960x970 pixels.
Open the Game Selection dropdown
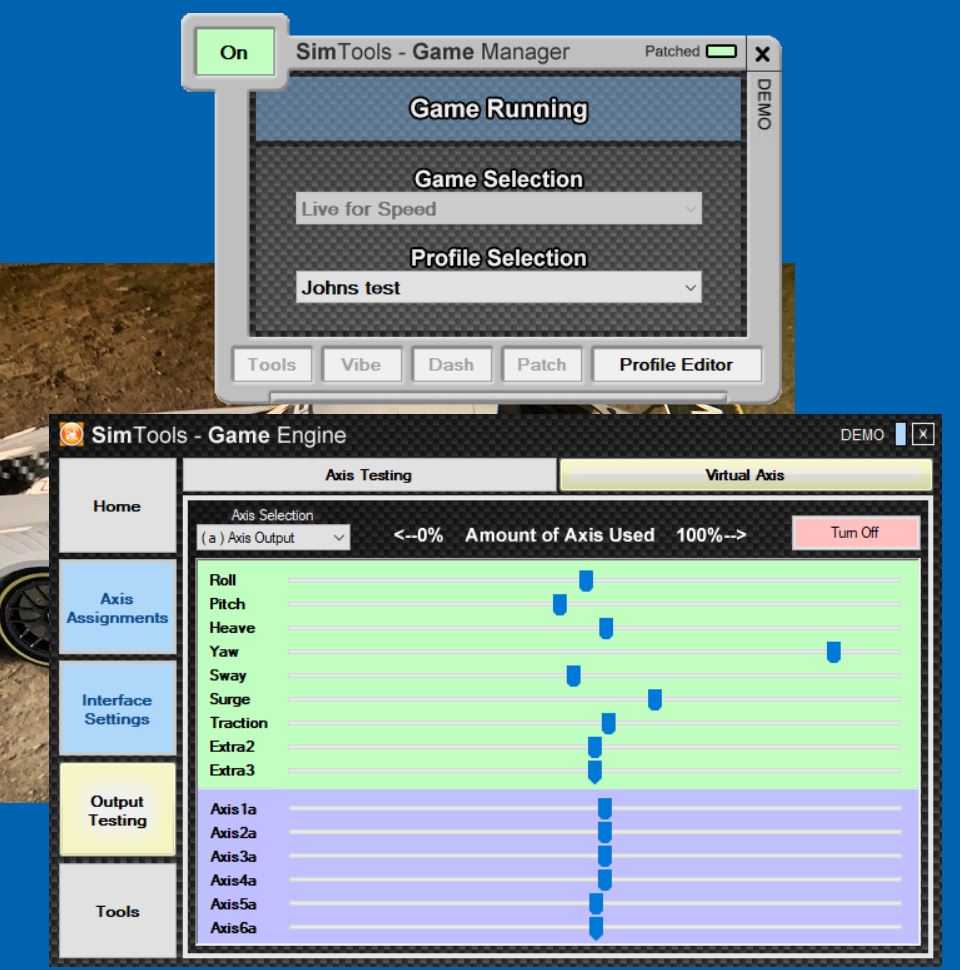(499, 208)
